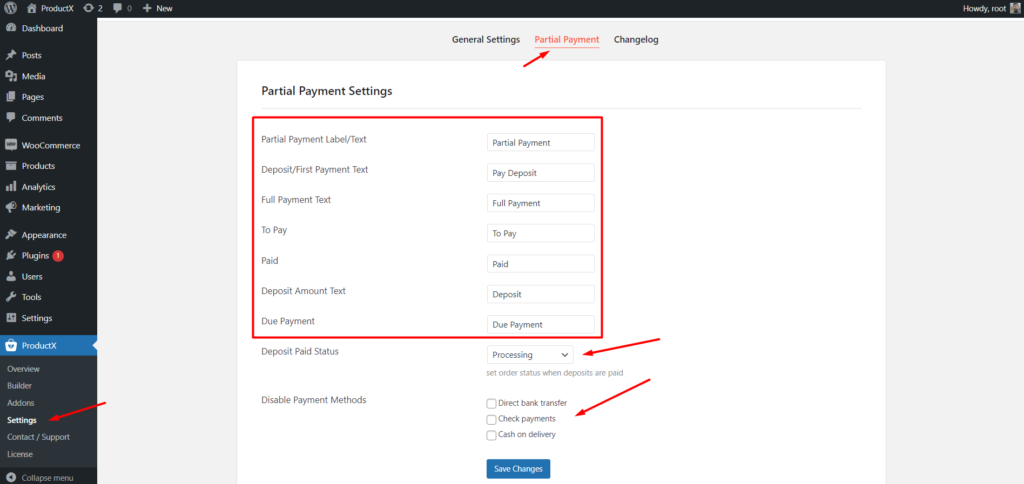
Task: Open Contact / Support submenu item
Action: pyautogui.click(x=39, y=437)
